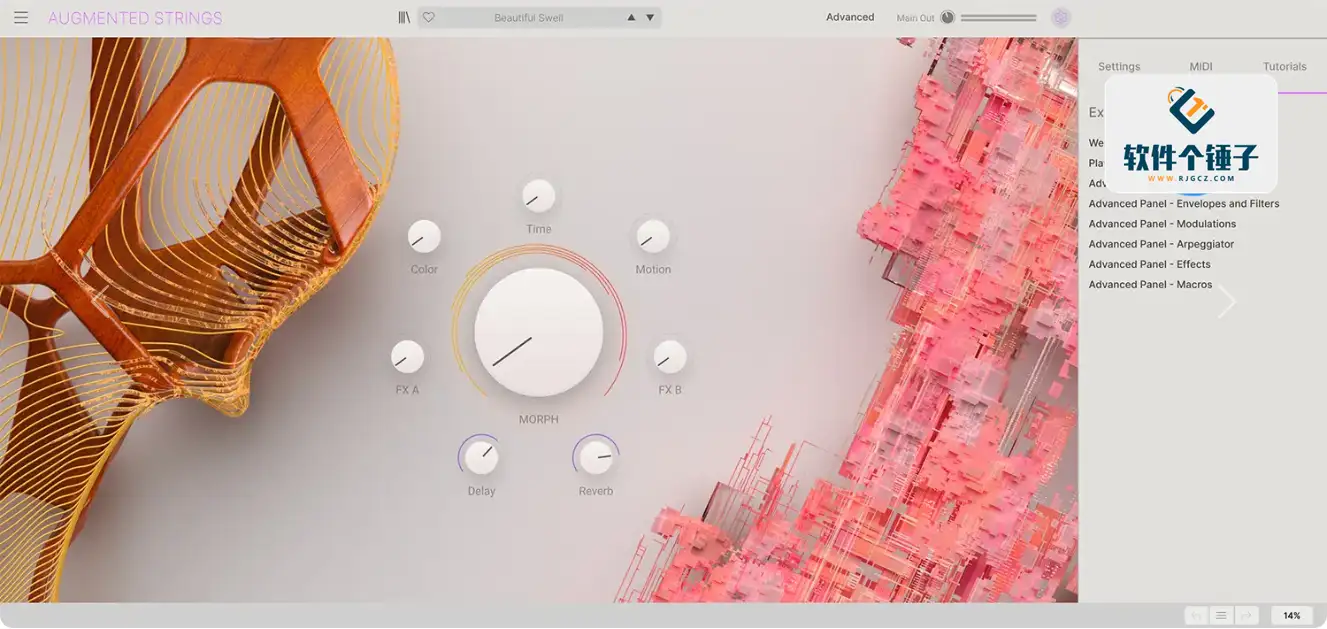Select the next preset with down arrow

click(x=650, y=18)
